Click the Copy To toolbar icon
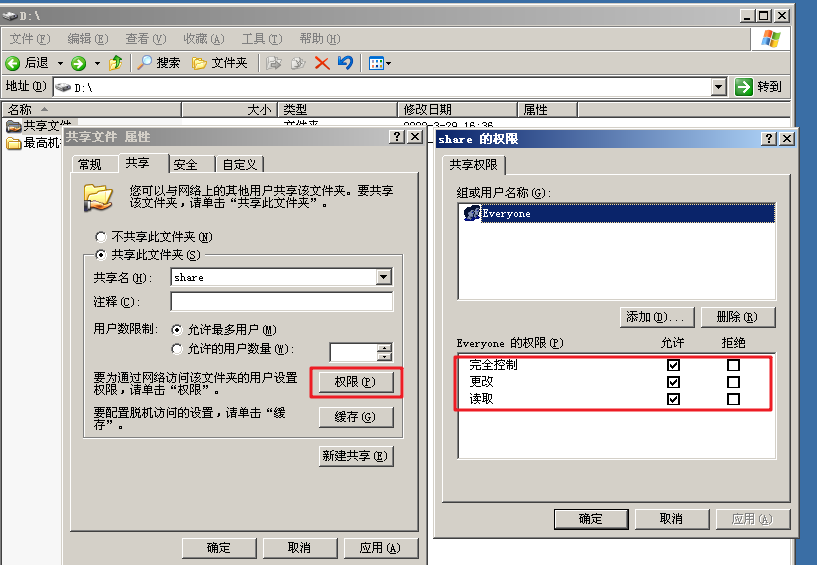 pyautogui.click(x=298, y=64)
